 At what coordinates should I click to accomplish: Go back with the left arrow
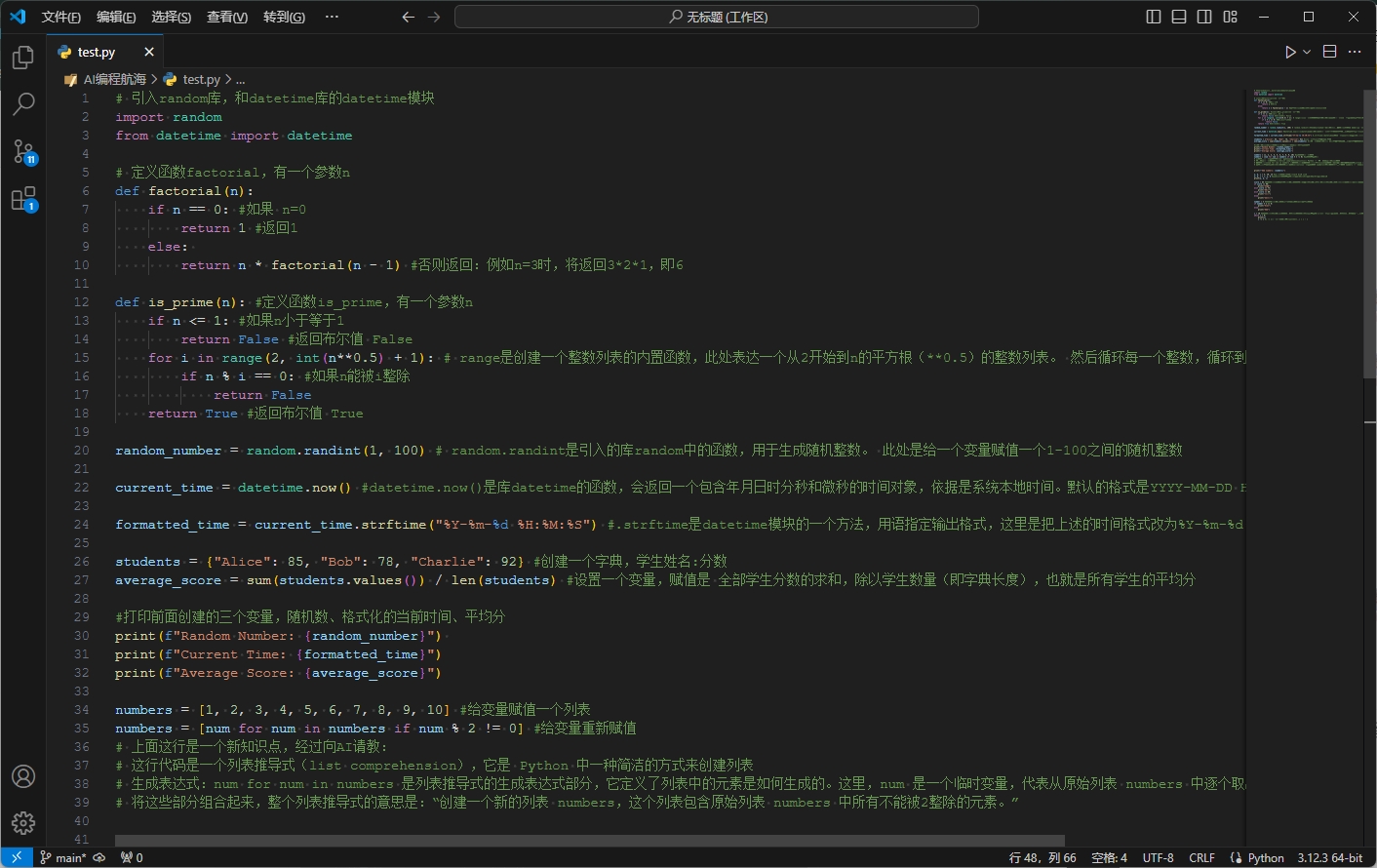pos(409,17)
